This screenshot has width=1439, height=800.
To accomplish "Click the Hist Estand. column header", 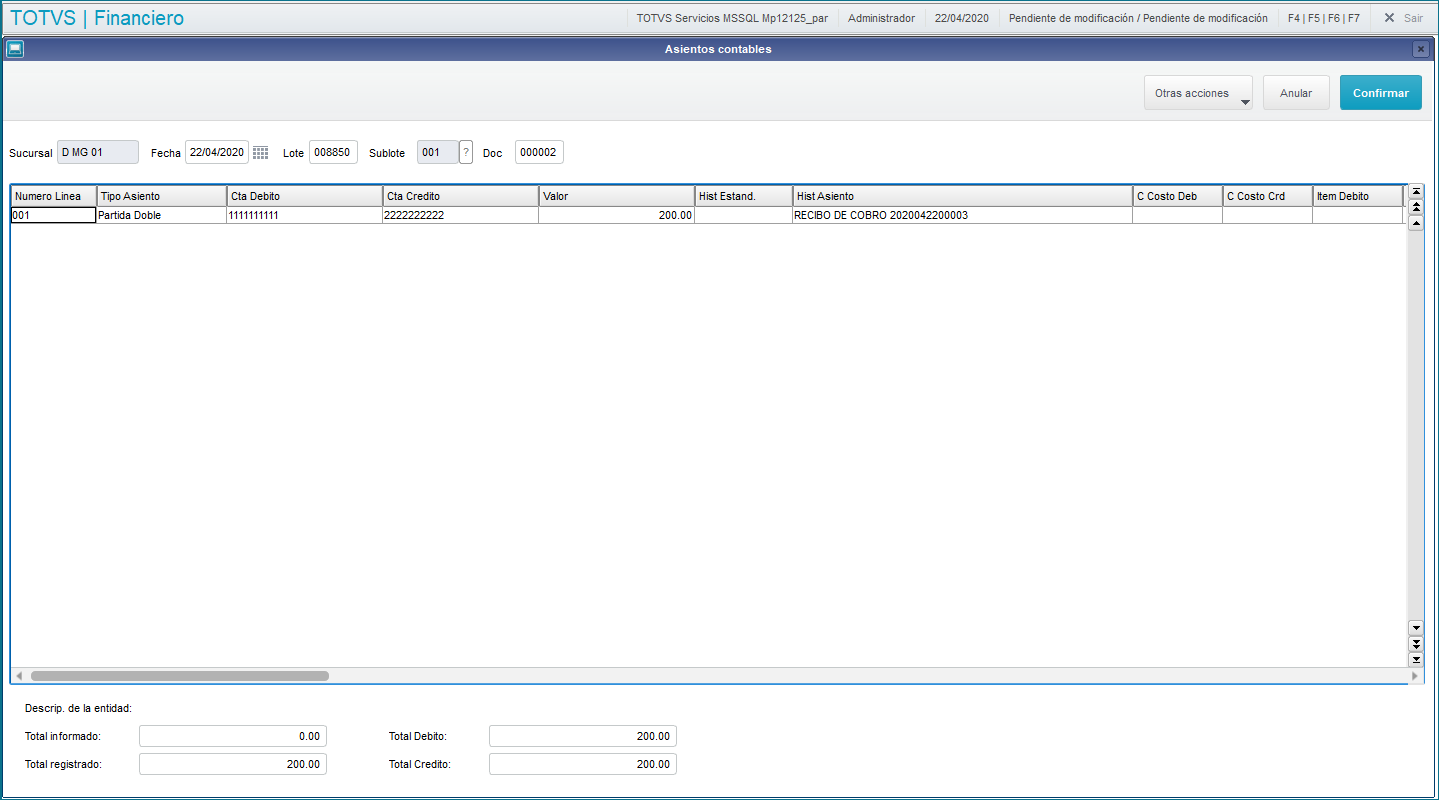I will [x=744, y=196].
